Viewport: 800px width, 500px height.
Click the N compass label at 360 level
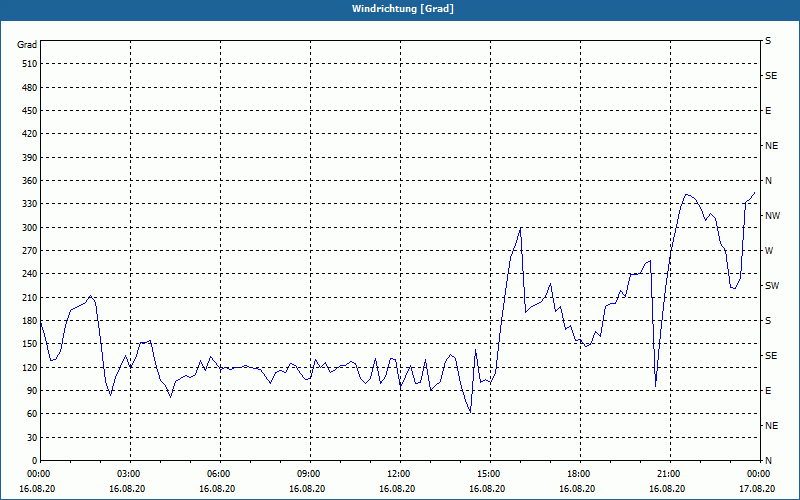[x=768, y=181]
